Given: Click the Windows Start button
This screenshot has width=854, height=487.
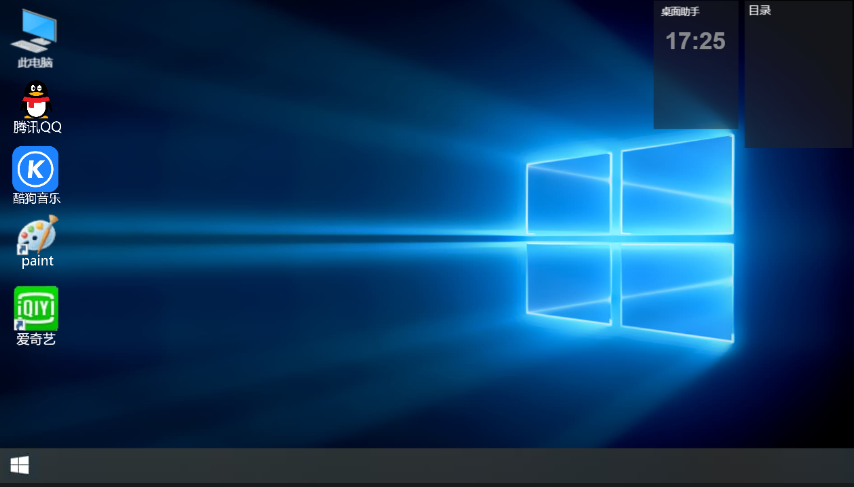Looking at the screenshot, I should pos(20,465).
